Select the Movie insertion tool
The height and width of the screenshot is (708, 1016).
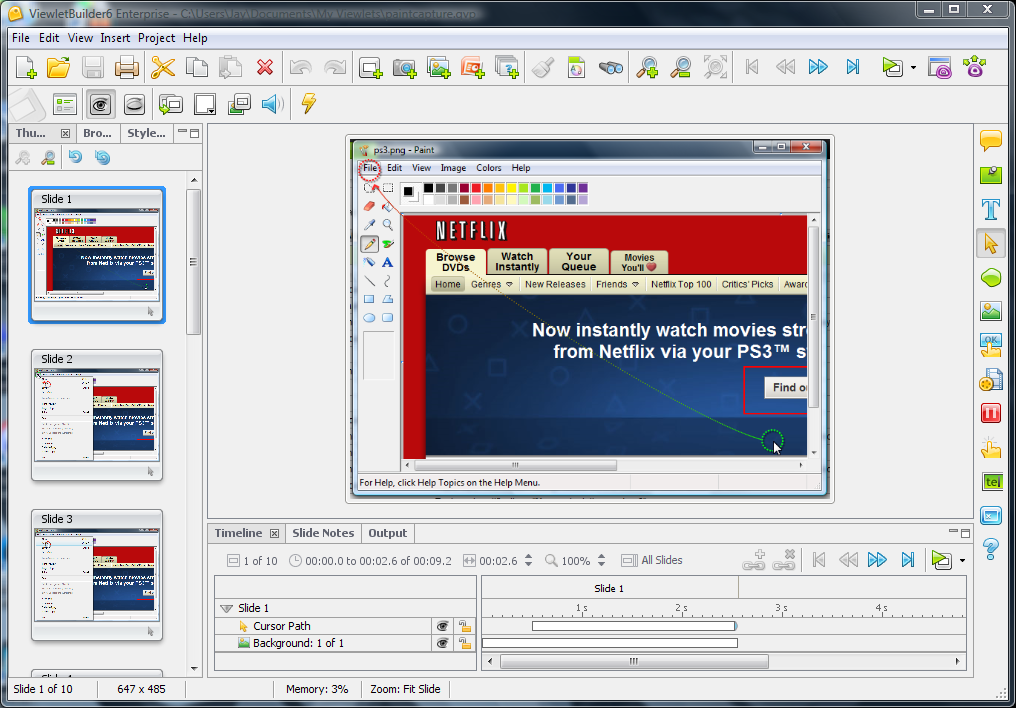click(x=990, y=379)
